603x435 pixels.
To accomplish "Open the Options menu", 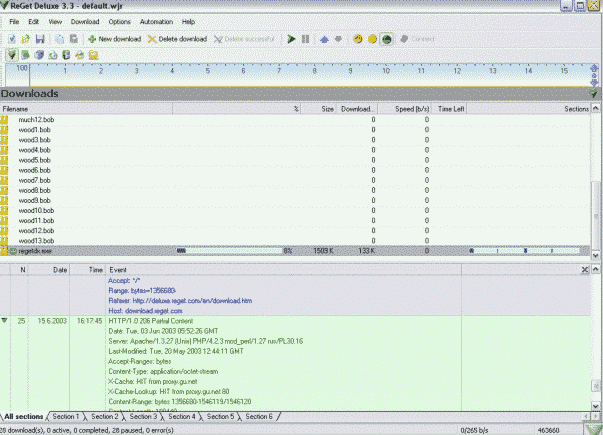I will (119, 22).
